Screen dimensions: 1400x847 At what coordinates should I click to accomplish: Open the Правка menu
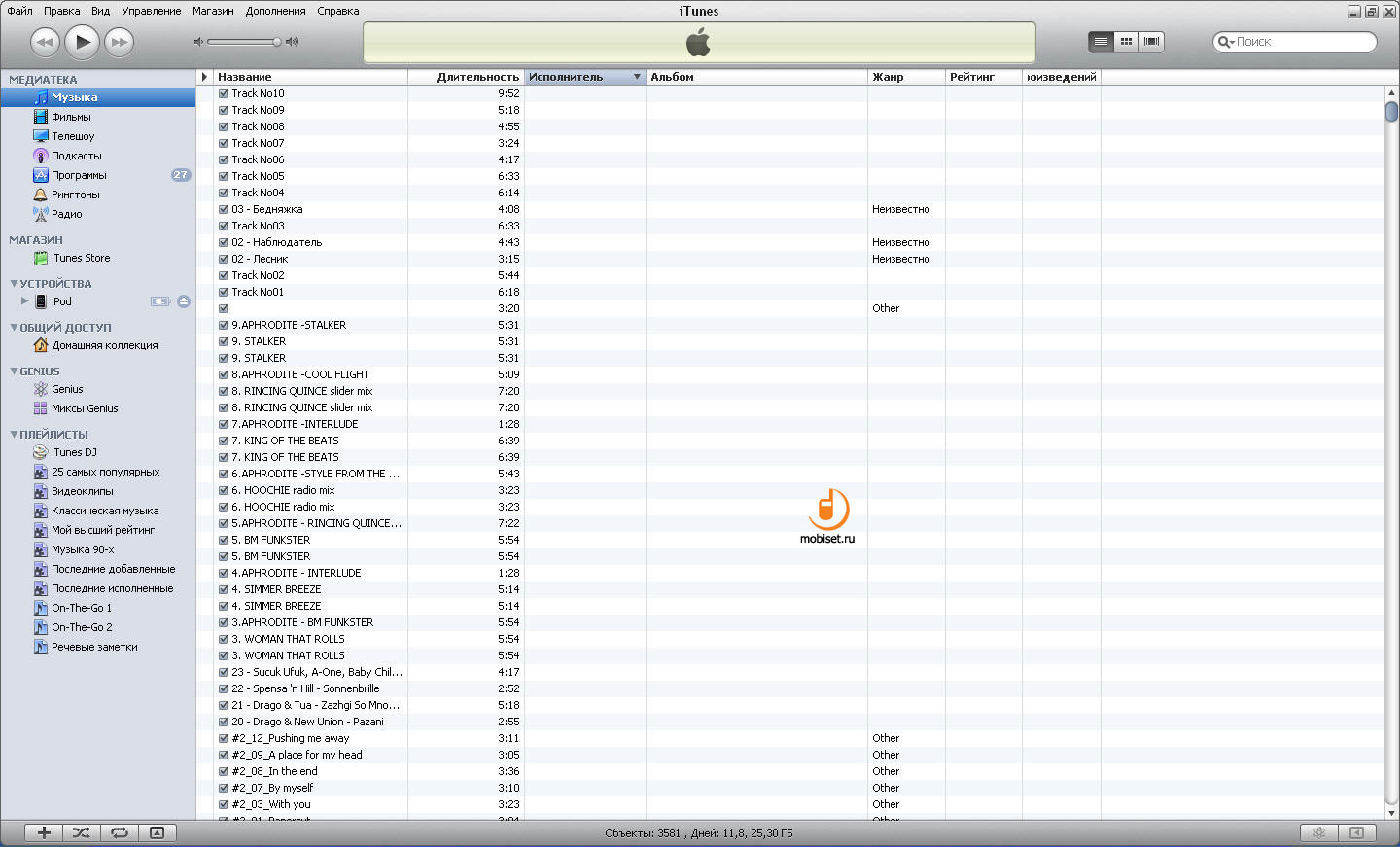(62, 11)
